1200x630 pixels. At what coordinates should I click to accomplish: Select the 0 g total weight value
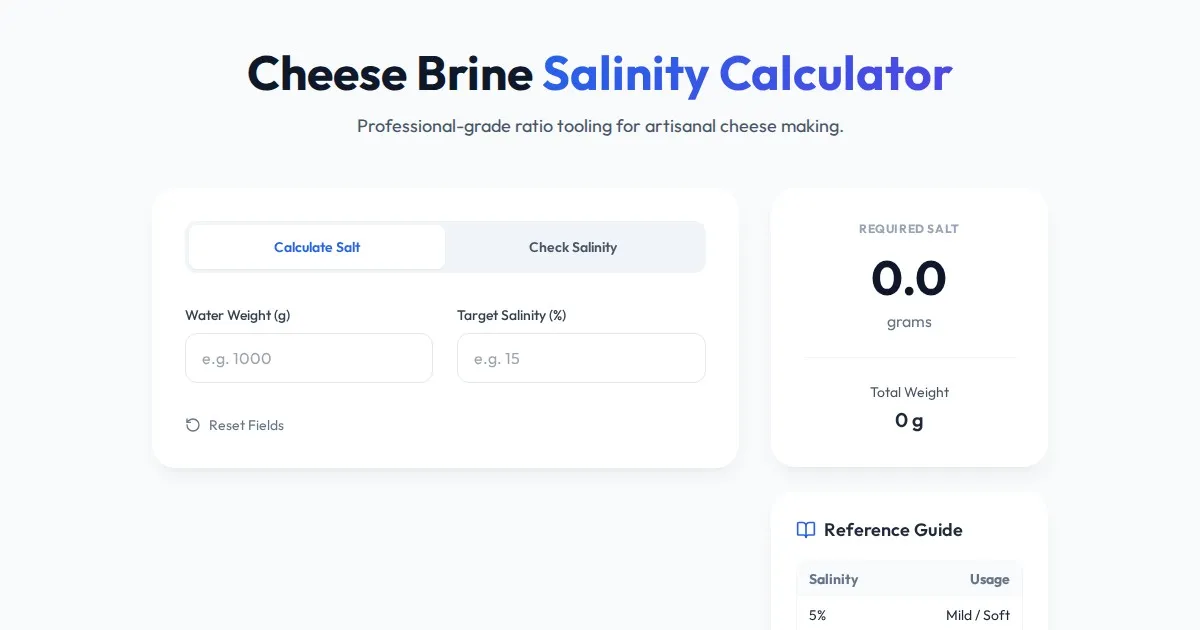tap(909, 420)
